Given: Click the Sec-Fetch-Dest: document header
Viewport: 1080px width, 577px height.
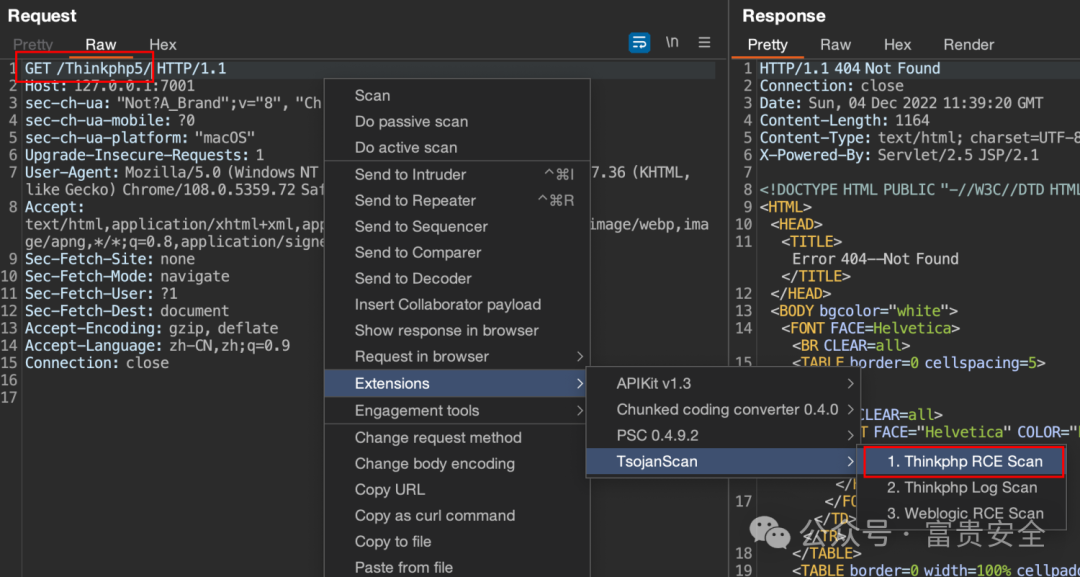Looking at the screenshot, I should coord(127,311).
